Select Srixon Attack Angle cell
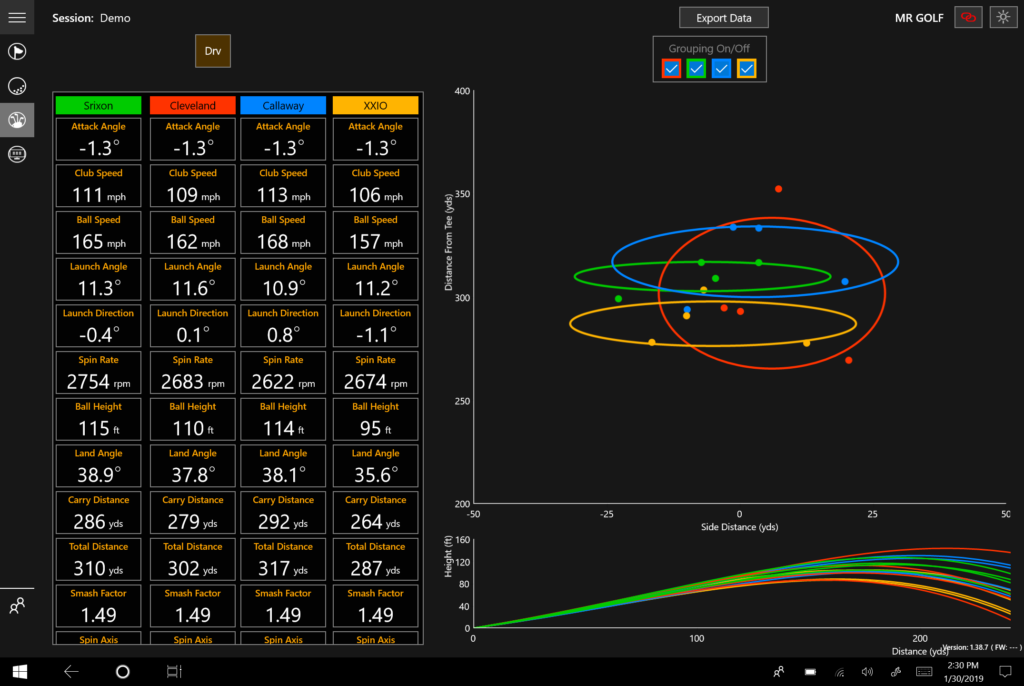The height and width of the screenshot is (686, 1024). [99, 139]
